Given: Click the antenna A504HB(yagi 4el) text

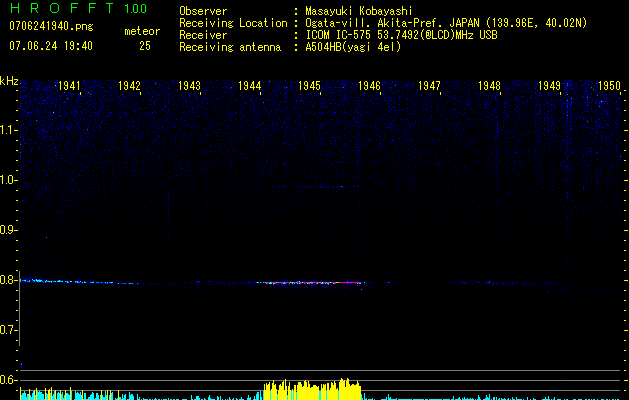Looking at the screenshot, I should tap(353, 47).
